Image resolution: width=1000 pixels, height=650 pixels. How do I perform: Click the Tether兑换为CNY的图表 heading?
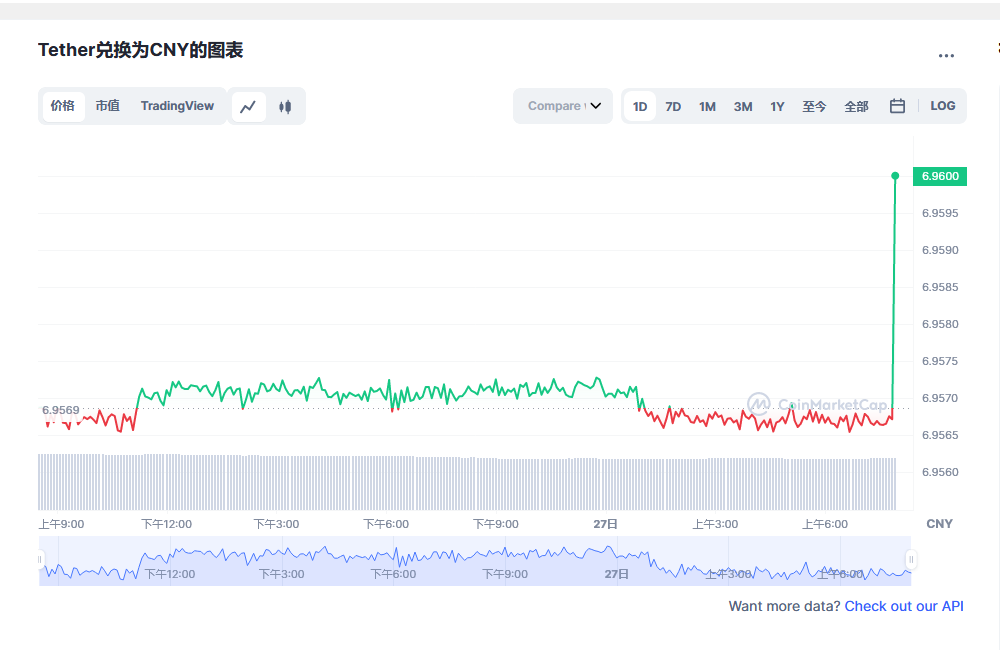pyautogui.click(x=140, y=50)
